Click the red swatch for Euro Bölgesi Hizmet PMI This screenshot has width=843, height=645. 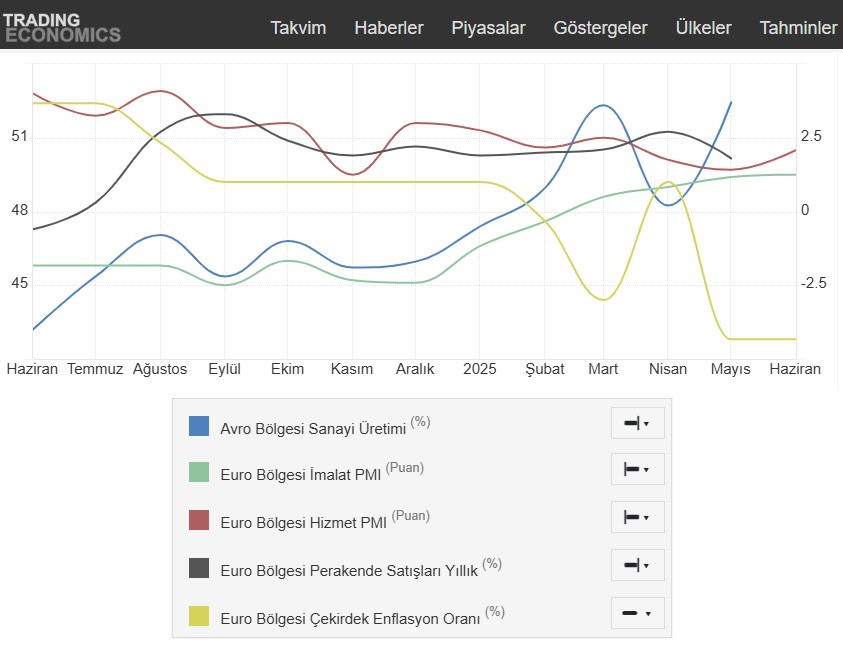pos(199,520)
